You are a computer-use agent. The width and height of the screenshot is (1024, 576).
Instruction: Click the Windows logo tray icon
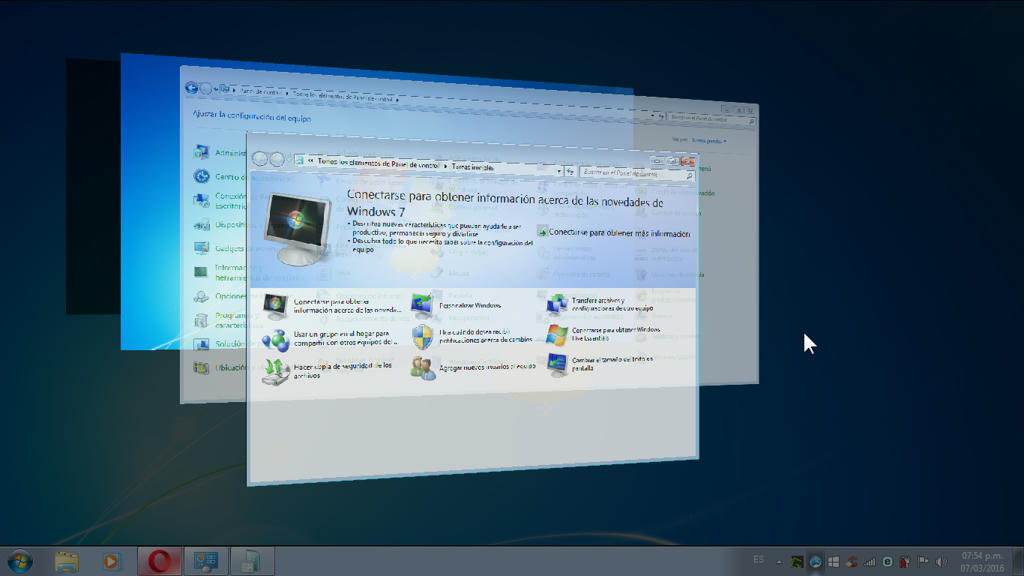click(x=833, y=562)
